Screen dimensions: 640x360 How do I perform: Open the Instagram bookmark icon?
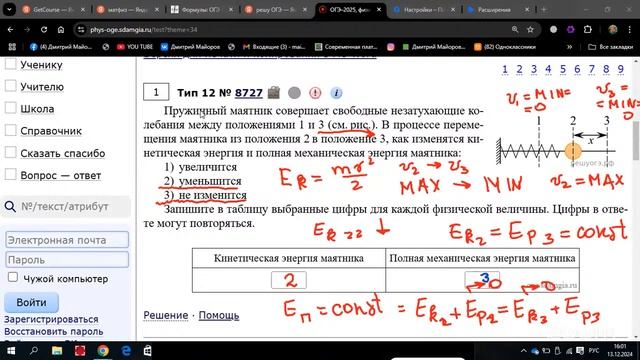click(391, 47)
